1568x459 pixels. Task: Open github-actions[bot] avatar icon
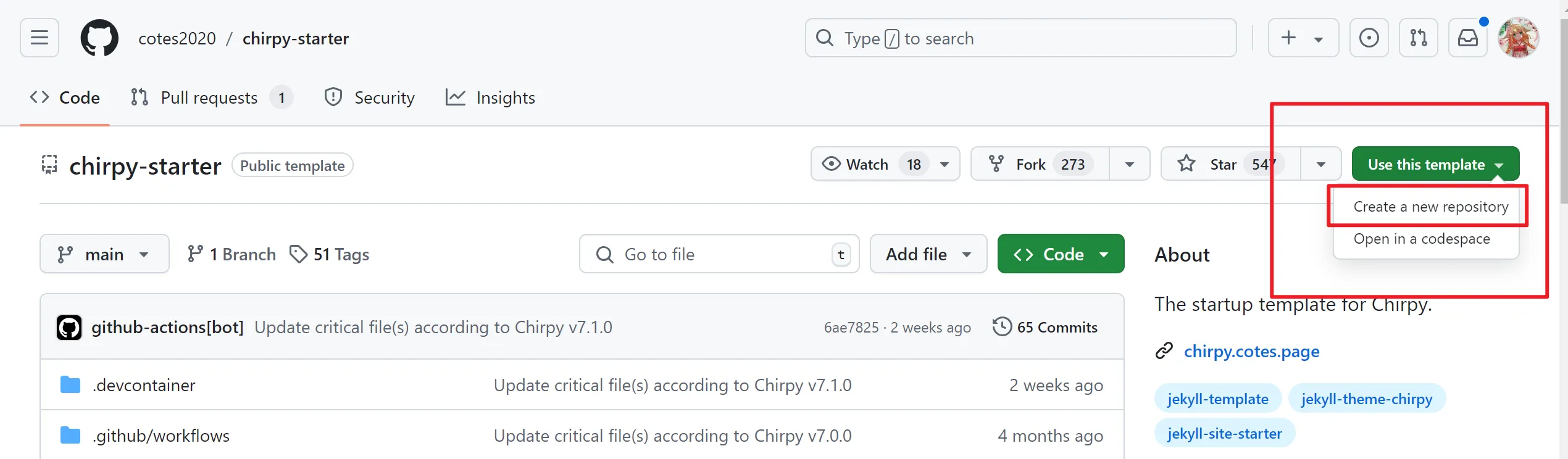(69, 327)
